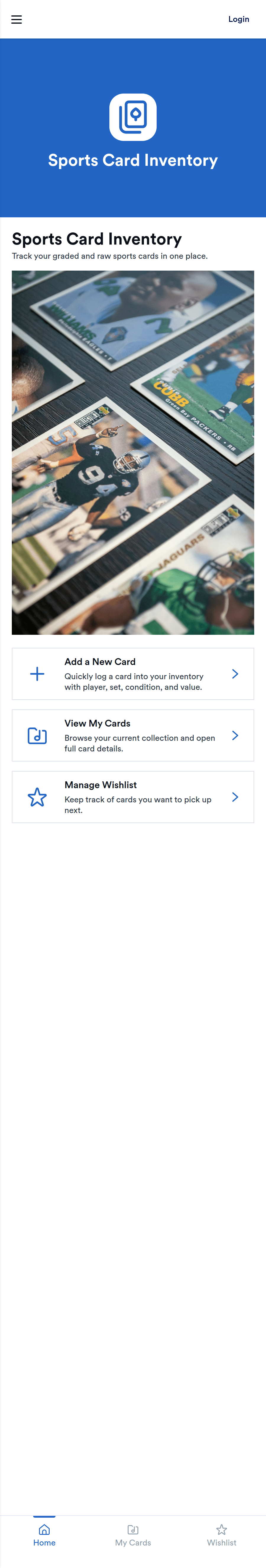266x1568 pixels.
Task: Select the Manage Wishlist title
Action: (101, 785)
